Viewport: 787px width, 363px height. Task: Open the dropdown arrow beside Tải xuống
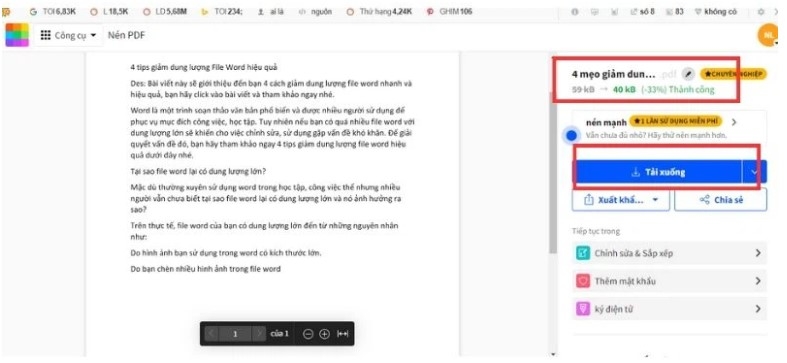[754, 172]
